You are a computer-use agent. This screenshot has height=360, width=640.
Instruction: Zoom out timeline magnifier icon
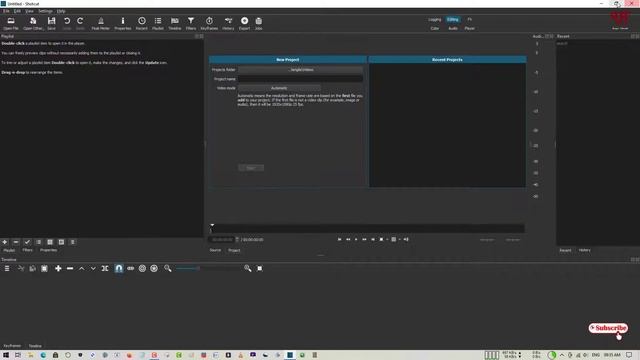coord(168,268)
